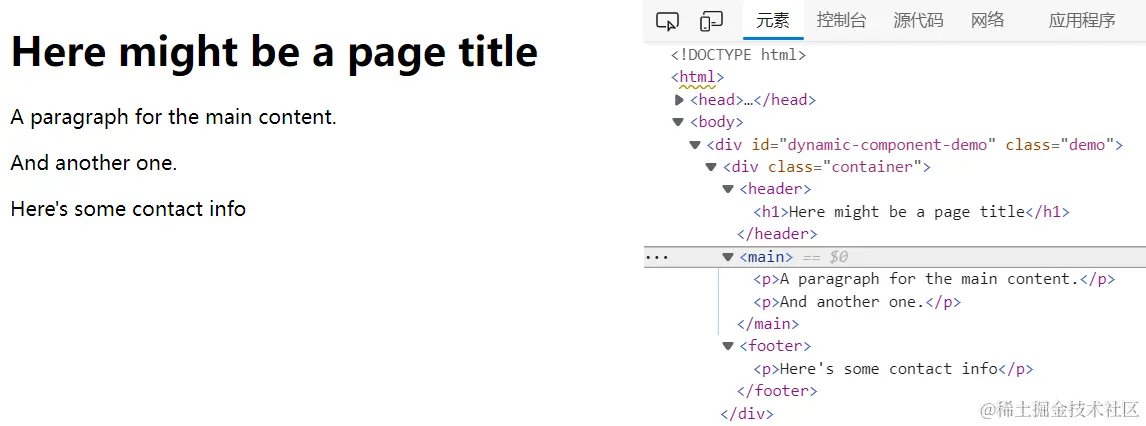The height and width of the screenshot is (426, 1146).
Task: Click the page paragraph 'And another one.'
Action: (94, 163)
